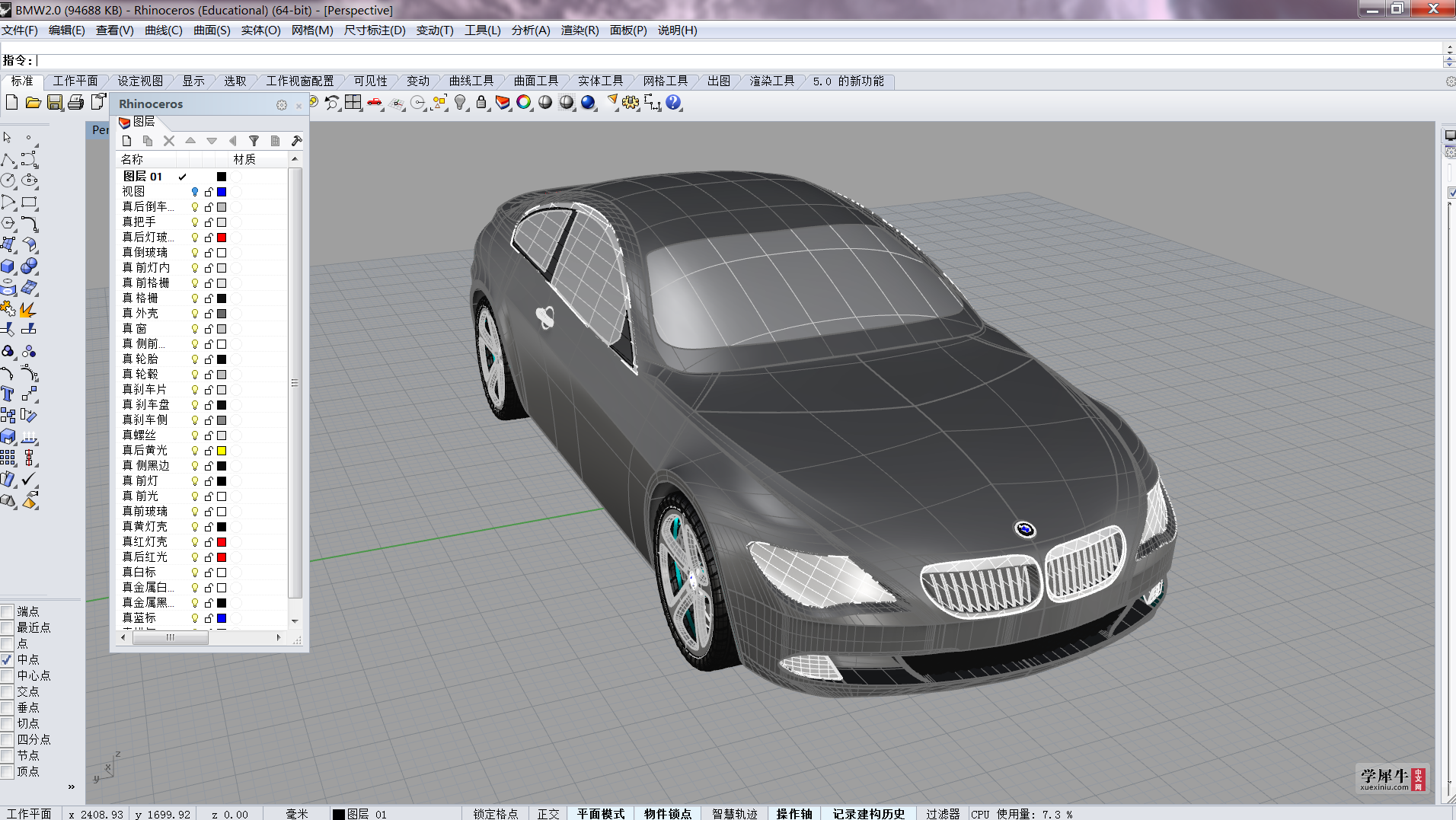Save the model with the floppy icon
Screen dimensions: 1456x820
pyautogui.click(x=54, y=102)
